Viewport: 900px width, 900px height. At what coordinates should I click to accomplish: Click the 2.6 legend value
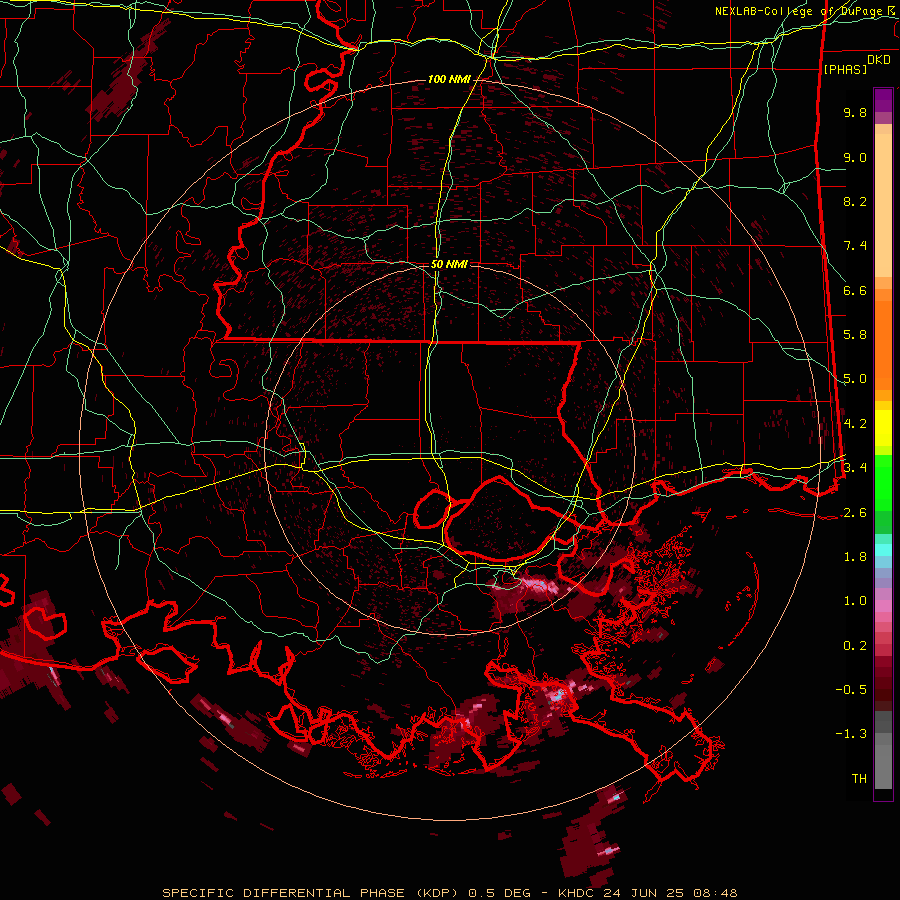[x=855, y=513]
